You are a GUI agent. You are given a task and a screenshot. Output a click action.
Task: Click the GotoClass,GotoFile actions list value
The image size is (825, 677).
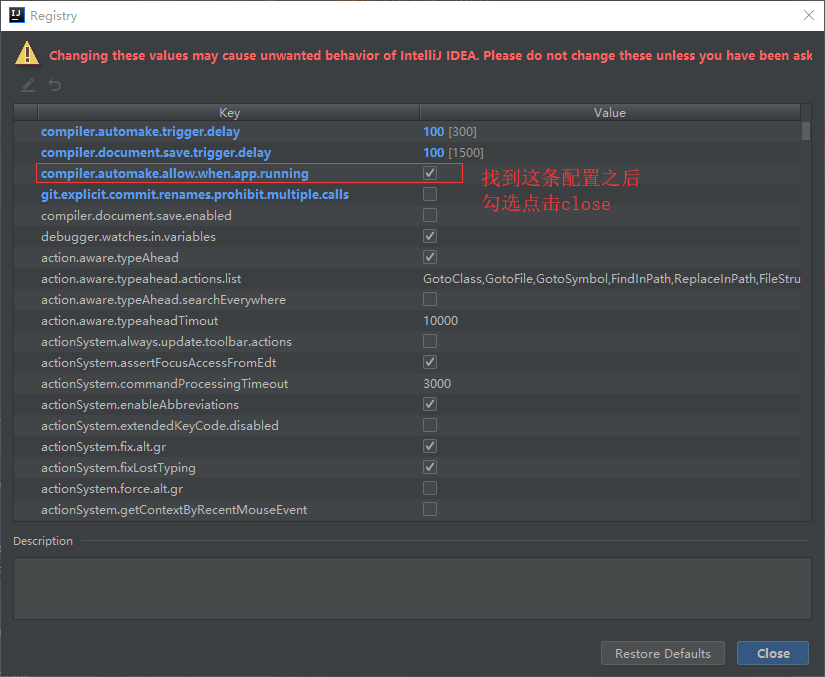click(612, 279)
